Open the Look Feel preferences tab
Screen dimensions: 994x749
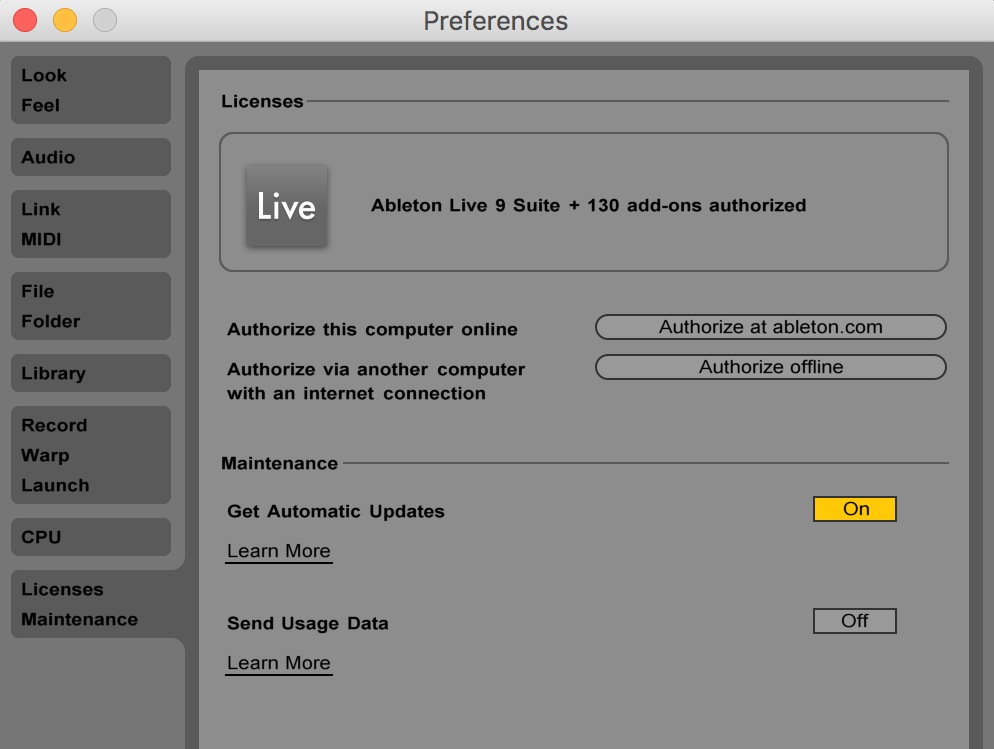point(91,90)
